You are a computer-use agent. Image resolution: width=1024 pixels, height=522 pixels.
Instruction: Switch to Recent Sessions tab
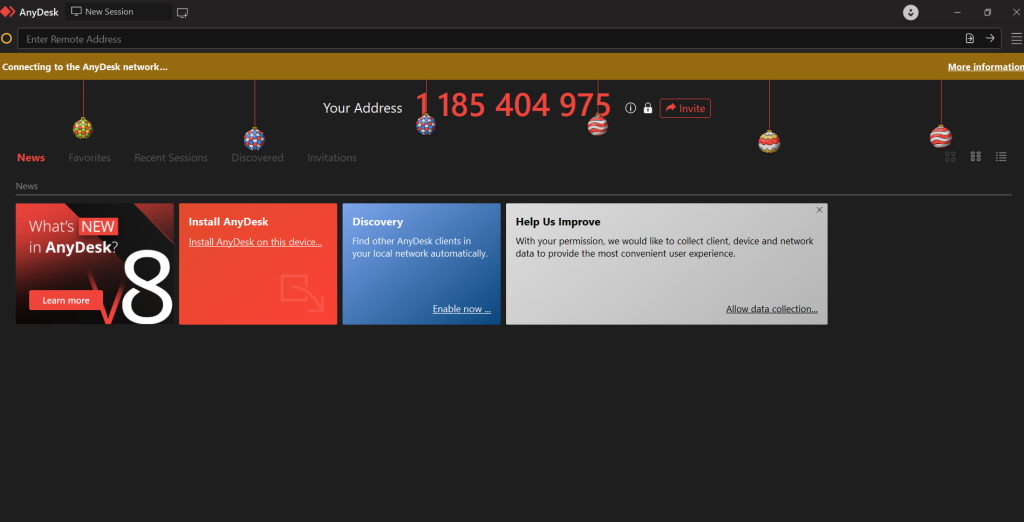pyautogui.click(x=171, y=158)
